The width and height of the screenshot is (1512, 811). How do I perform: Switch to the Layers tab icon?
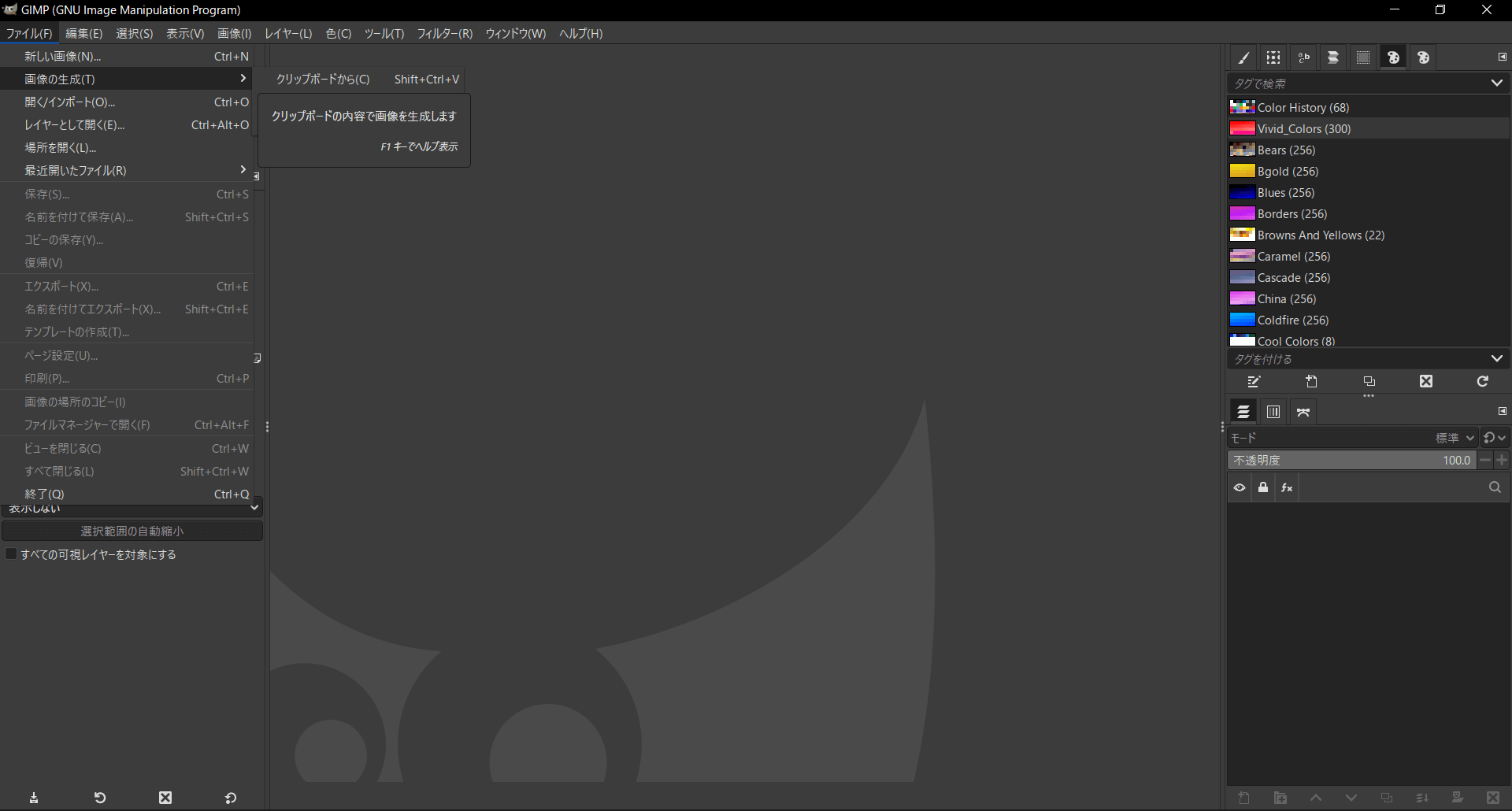coord(1243,412)
